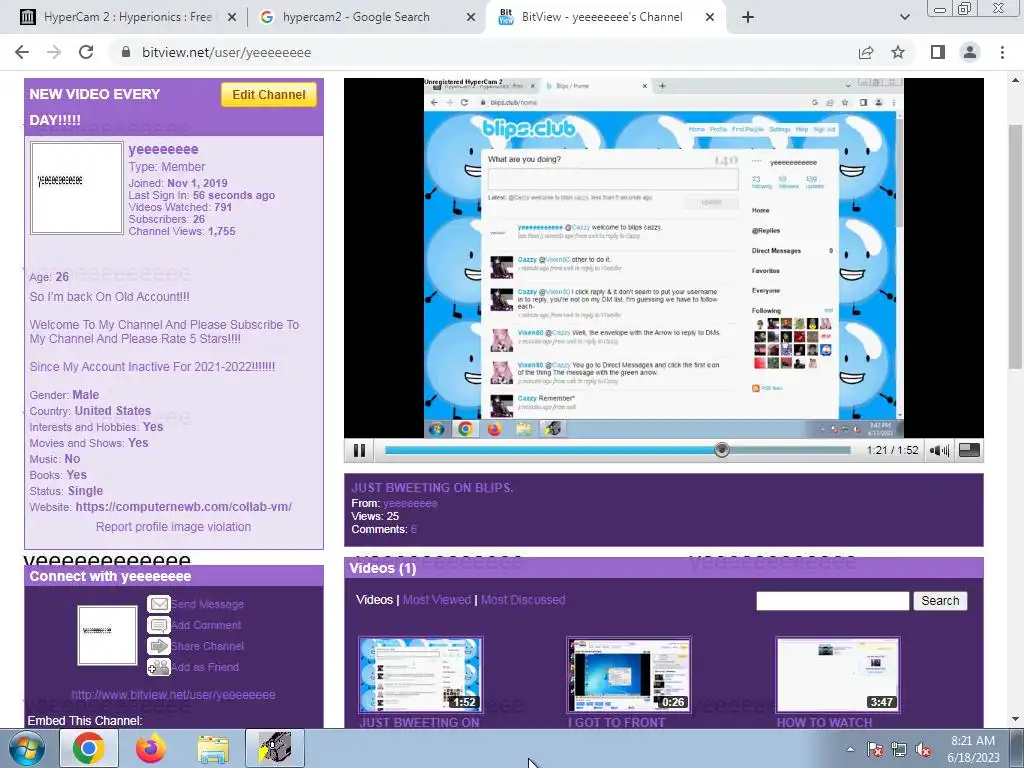This screenshot has width=1024, height=768.
Task: Open the I GOT TO FRONT video title
Action: pyautogui.click(x=616, y=722)
